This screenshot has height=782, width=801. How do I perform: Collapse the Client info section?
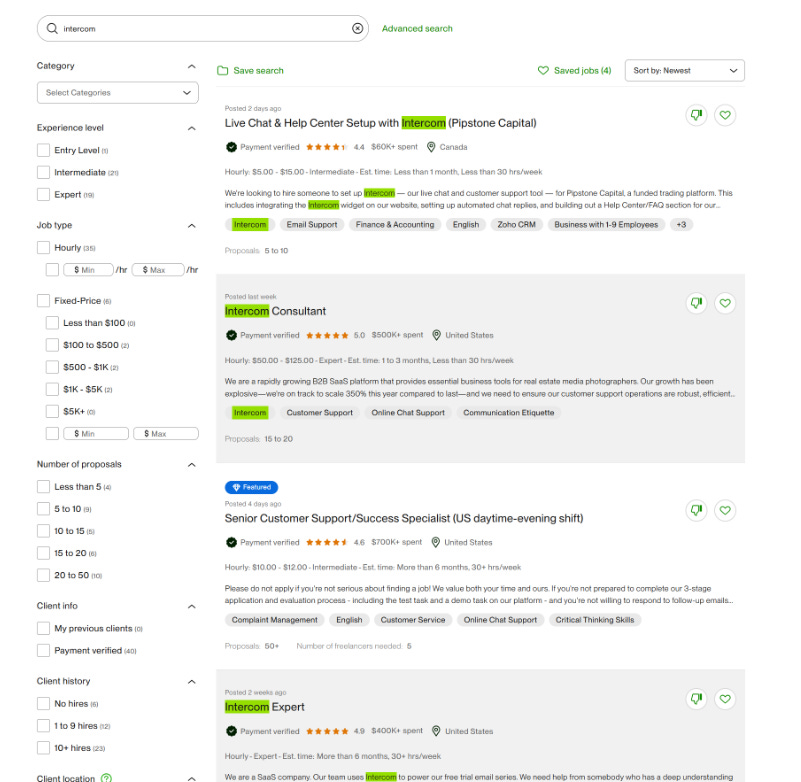pos(192,606)
